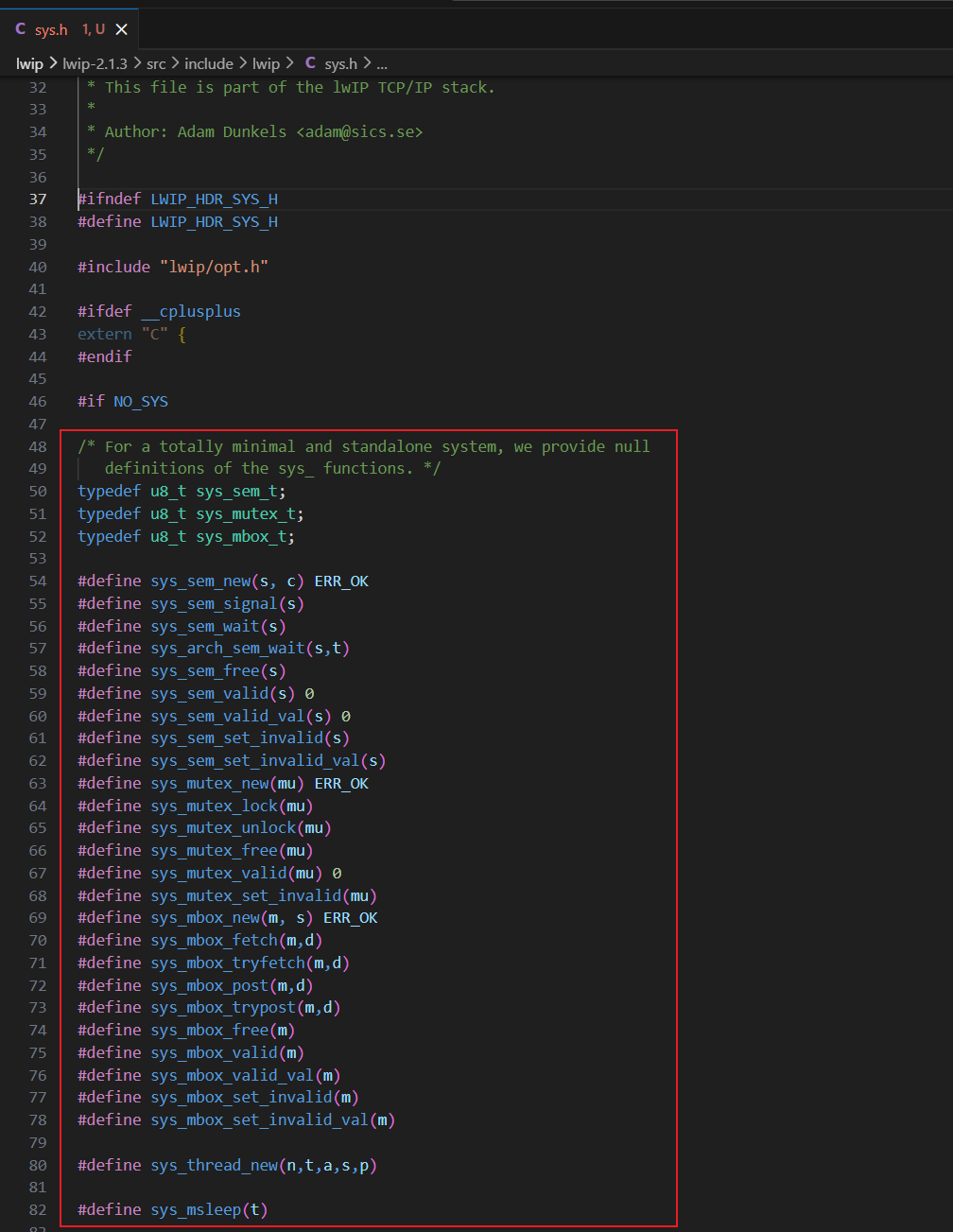Select line number 46 beside #if NO_SYS

[x=38, y=401]
